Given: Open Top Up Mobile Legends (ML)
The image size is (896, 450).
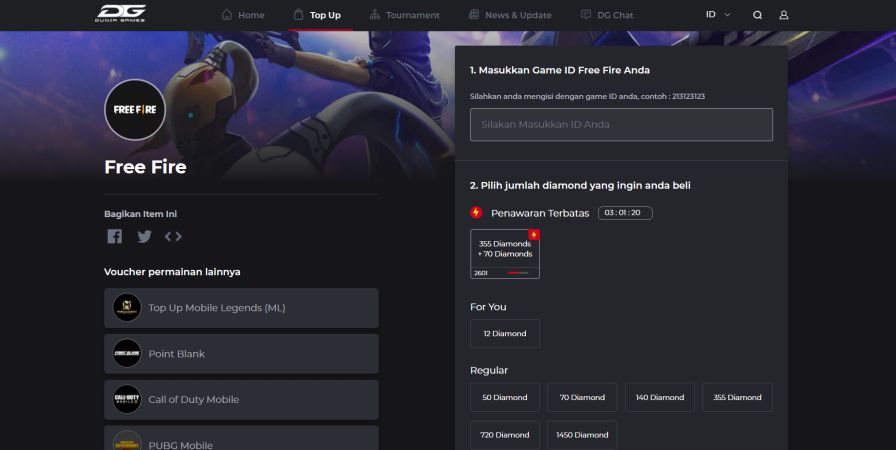Looking at the screenshot, I should 241,308.
